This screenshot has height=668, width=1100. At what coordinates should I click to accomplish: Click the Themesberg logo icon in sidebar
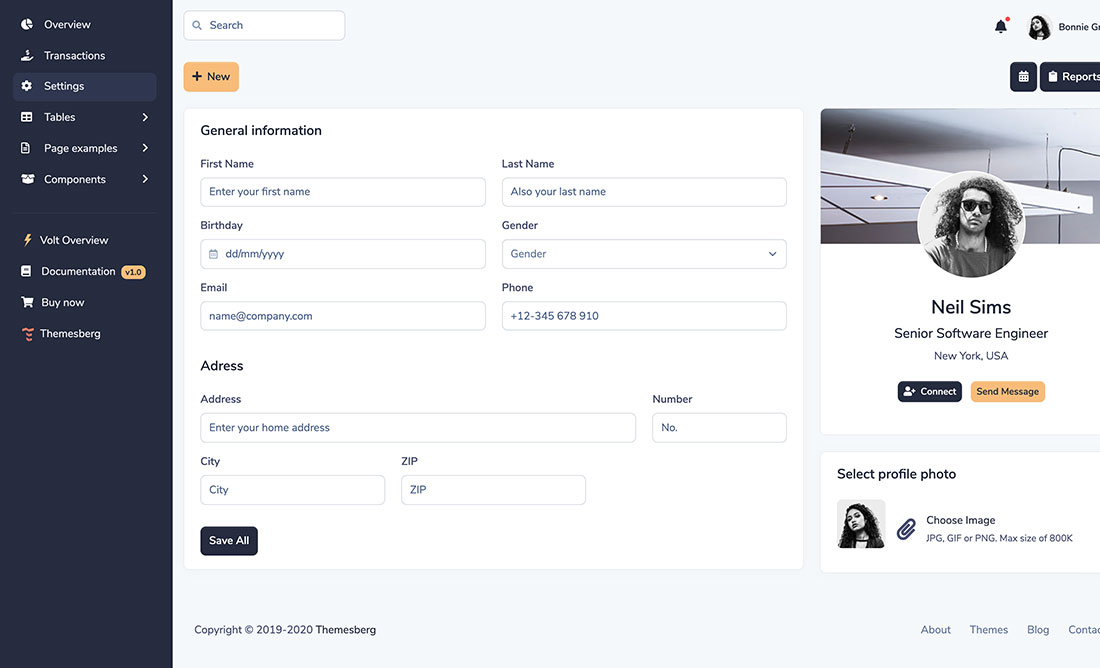(27, 333)
